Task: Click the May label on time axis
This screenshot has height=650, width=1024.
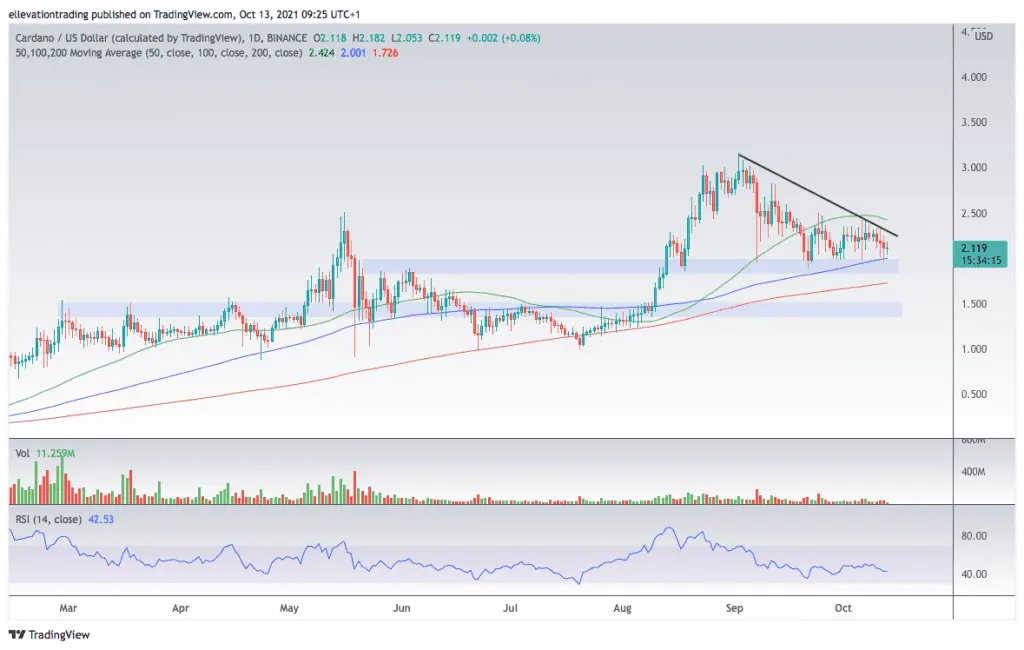Action: point(289,608)
